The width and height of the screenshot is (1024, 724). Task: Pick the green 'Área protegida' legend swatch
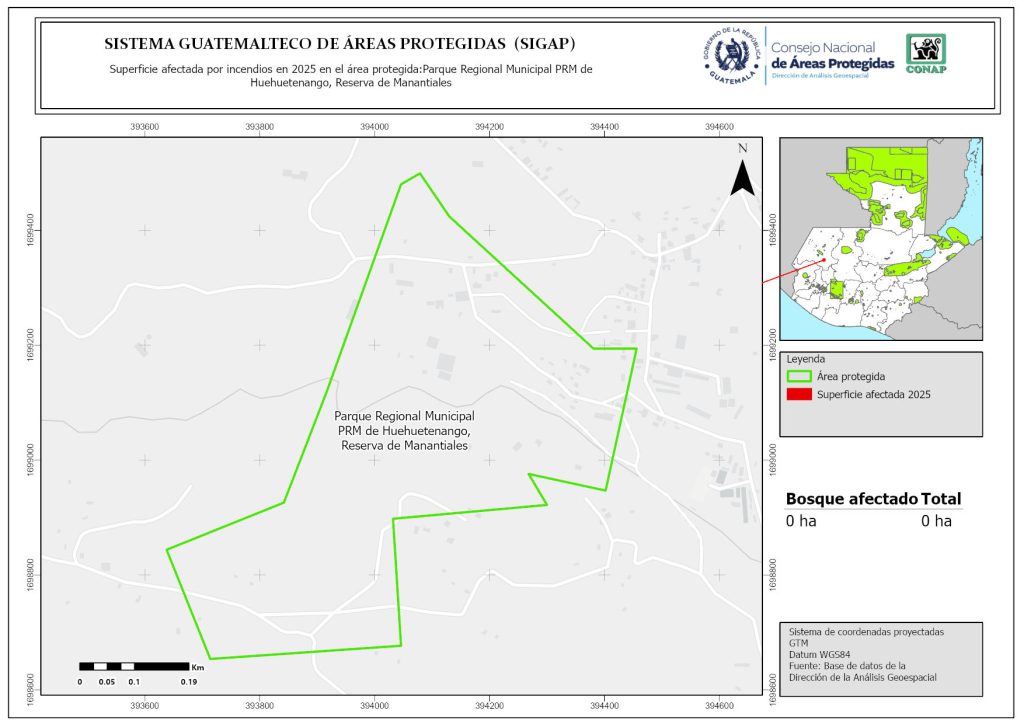click(799, 377)
